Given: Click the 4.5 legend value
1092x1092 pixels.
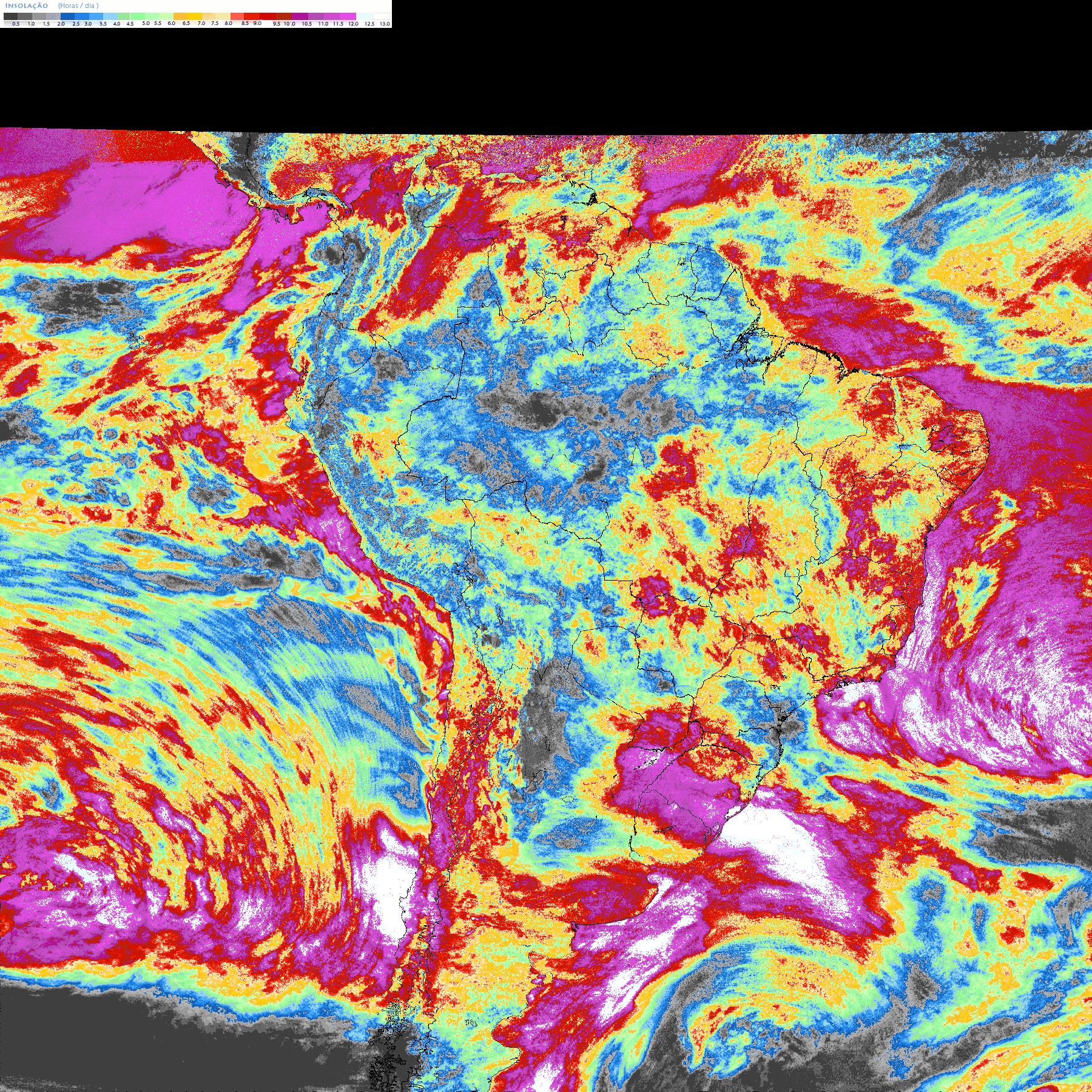Looking at the screenshot, I should 130,24.
